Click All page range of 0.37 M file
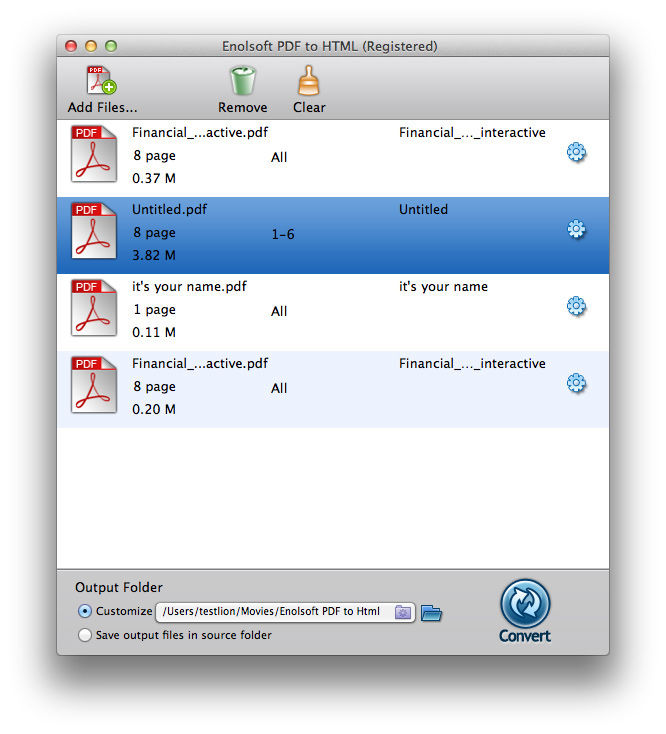 tap(279, 157)
